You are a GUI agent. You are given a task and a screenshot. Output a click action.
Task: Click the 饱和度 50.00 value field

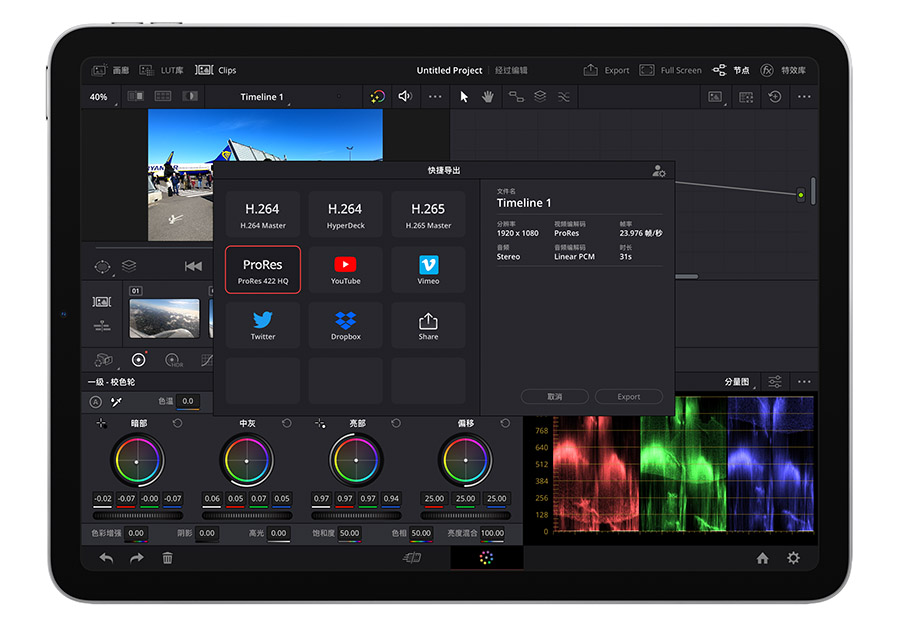click(x=349, y=533)
